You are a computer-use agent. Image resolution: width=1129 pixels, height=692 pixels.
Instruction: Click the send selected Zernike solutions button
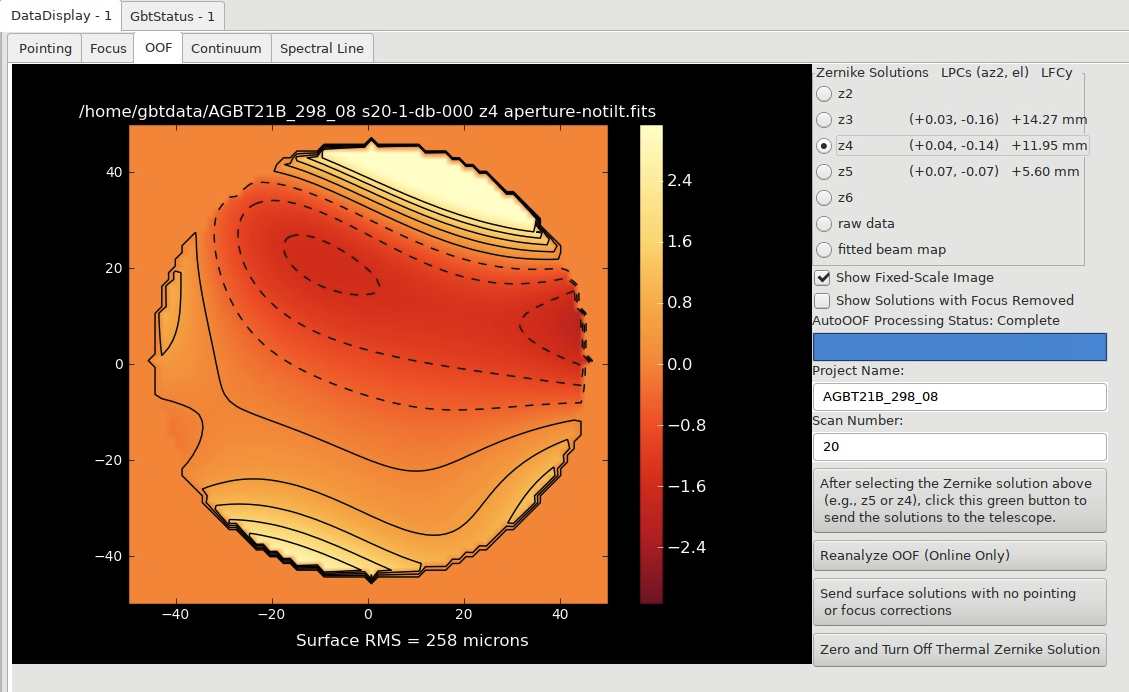pyautogui.click(x=960, y=500)
